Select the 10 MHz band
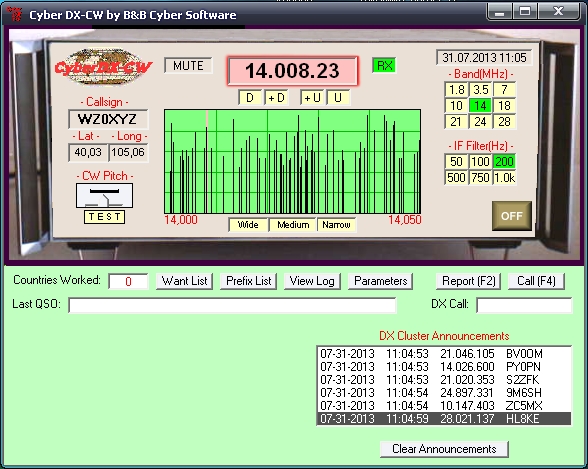 pos(456,106)
